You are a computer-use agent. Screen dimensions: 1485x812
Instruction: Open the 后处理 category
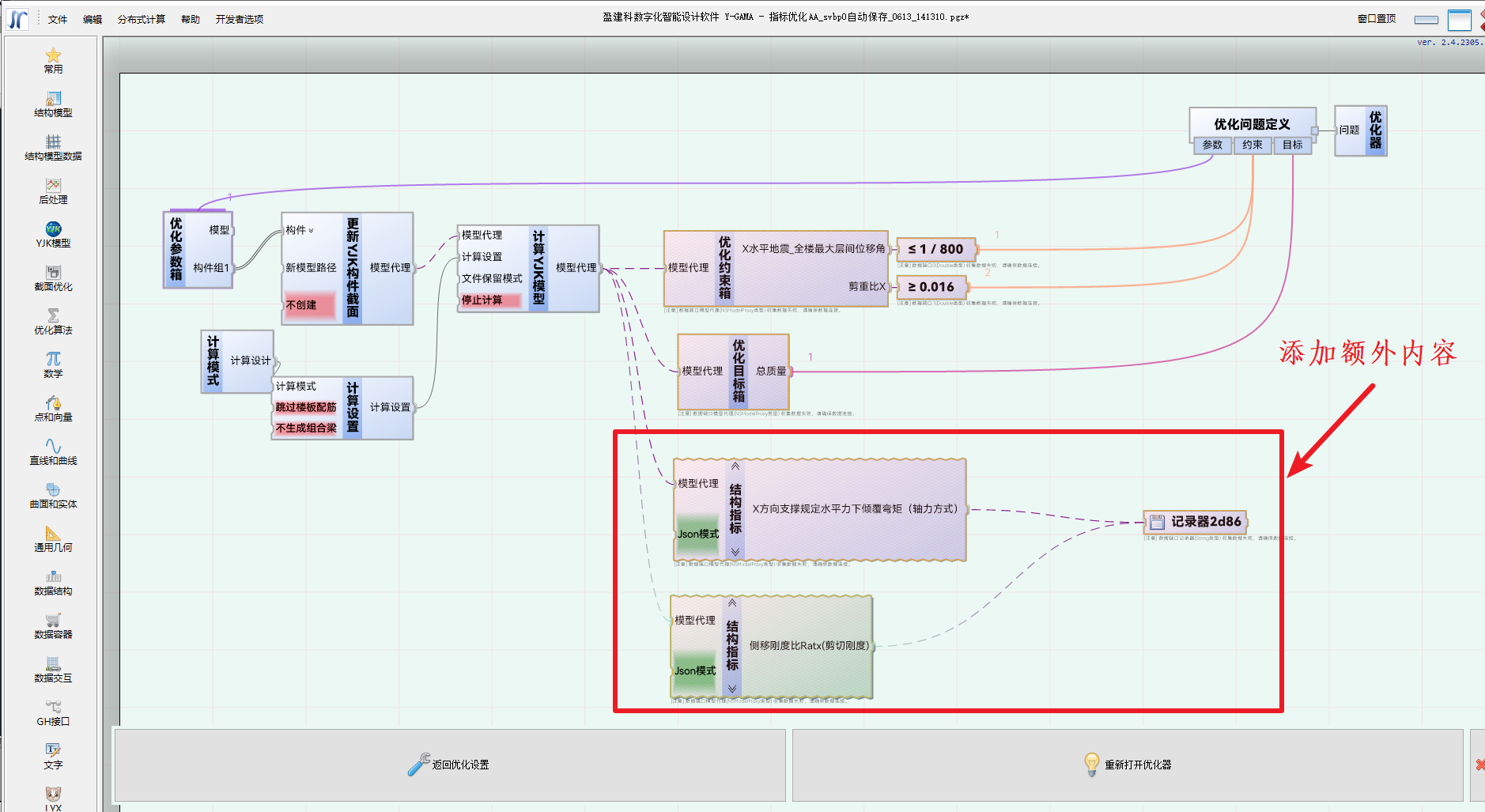(53, 191)
